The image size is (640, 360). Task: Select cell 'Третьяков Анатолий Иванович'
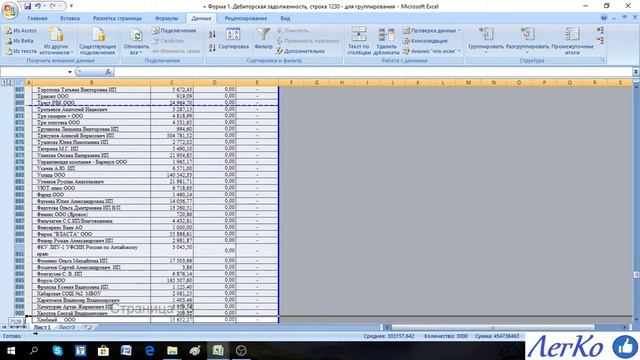(x=91, y=109)
